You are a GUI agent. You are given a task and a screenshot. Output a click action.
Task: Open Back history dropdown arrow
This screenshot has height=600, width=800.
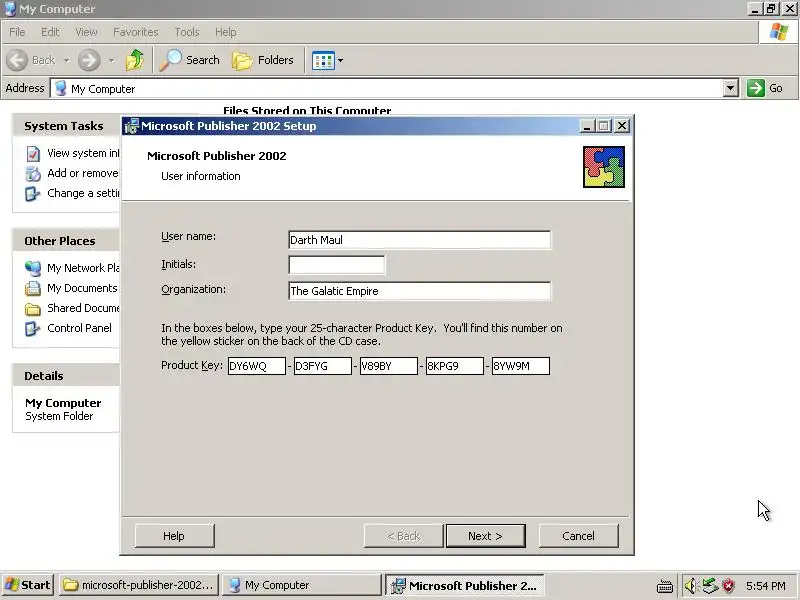pyautogui.click(x=66, y=60)
